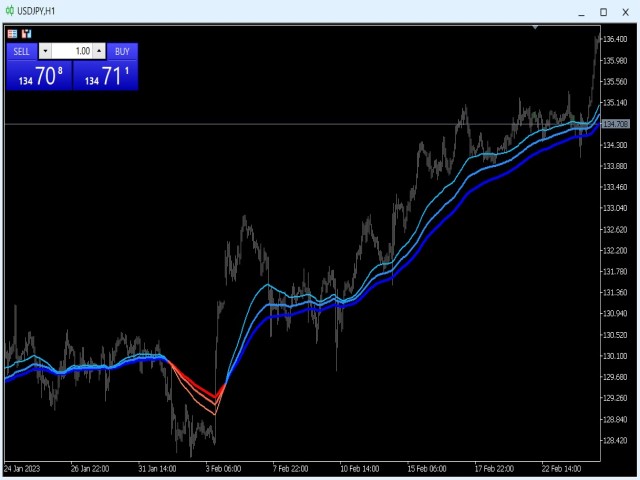The height and width of the screenshot is (480, 640).
Task: Click the USDJPY chart window icon
Action: pyautogui.click(x=9, y=11)
